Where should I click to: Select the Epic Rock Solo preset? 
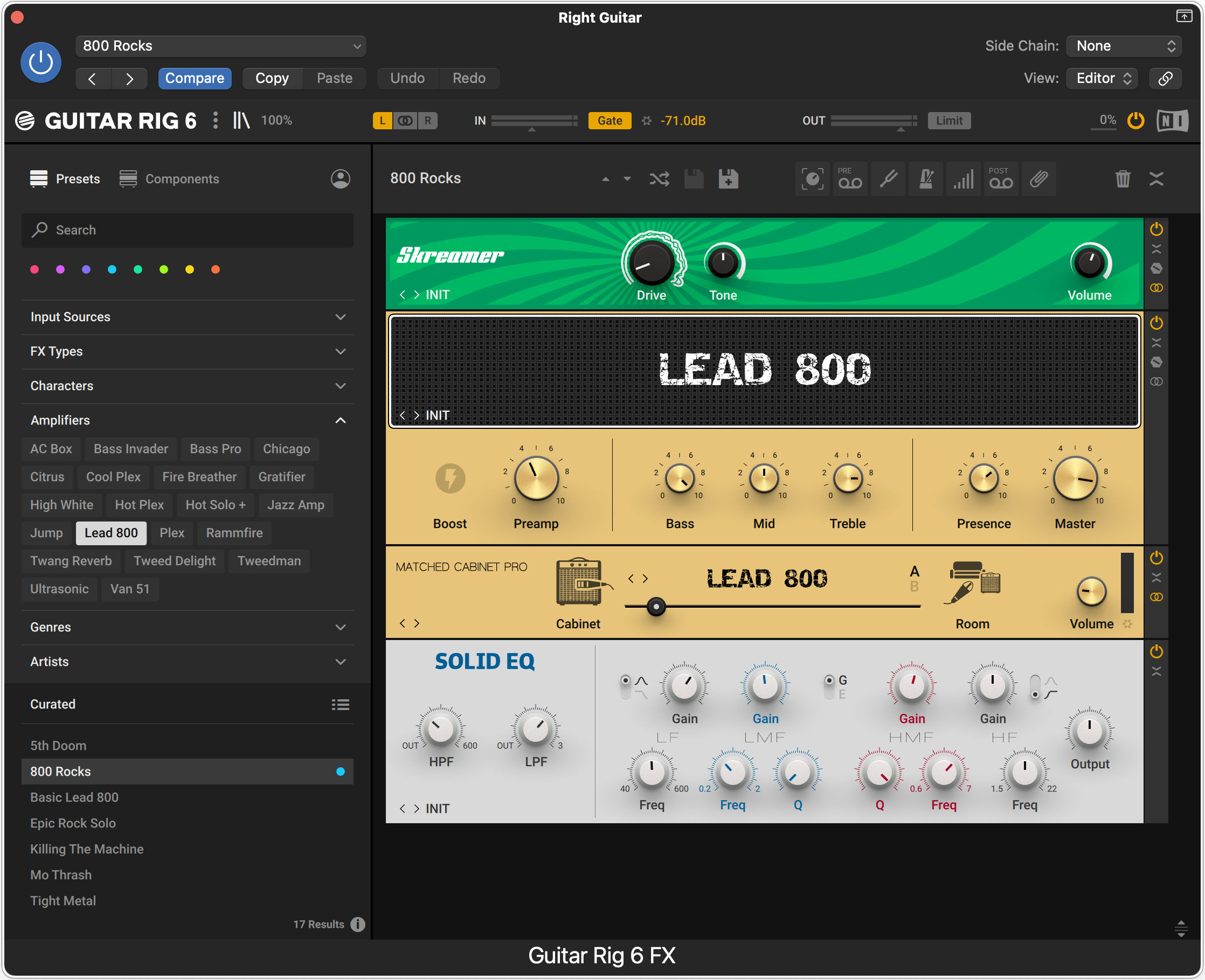tap(188, 824)
